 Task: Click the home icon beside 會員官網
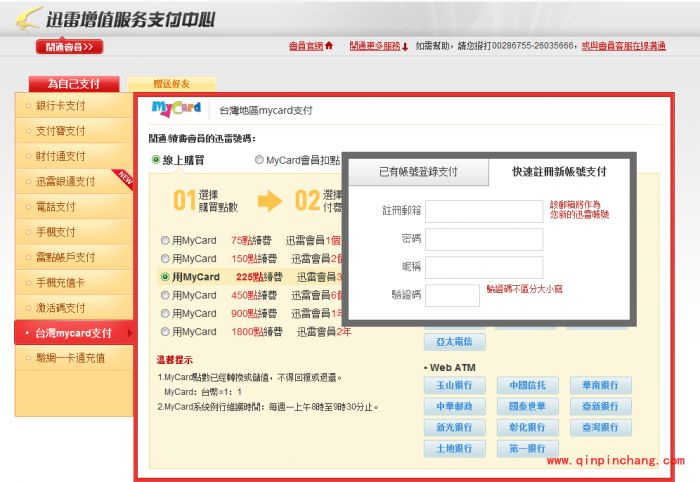329,46
